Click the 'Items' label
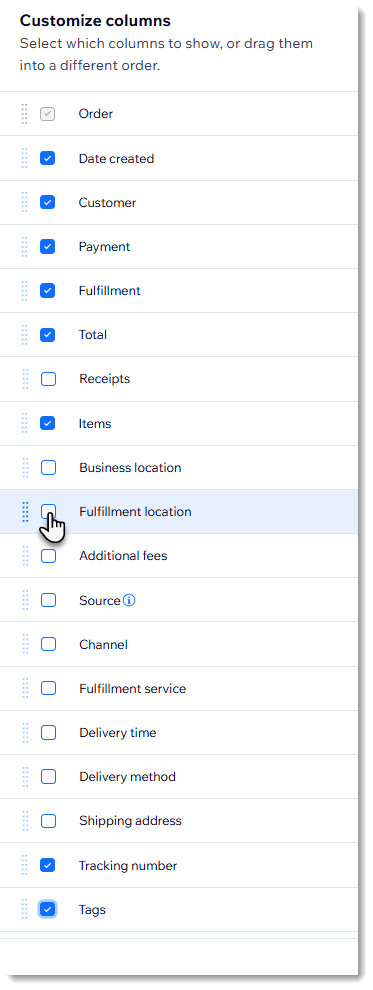This screenshot has width=373, height=990. [x=95, y=424]
